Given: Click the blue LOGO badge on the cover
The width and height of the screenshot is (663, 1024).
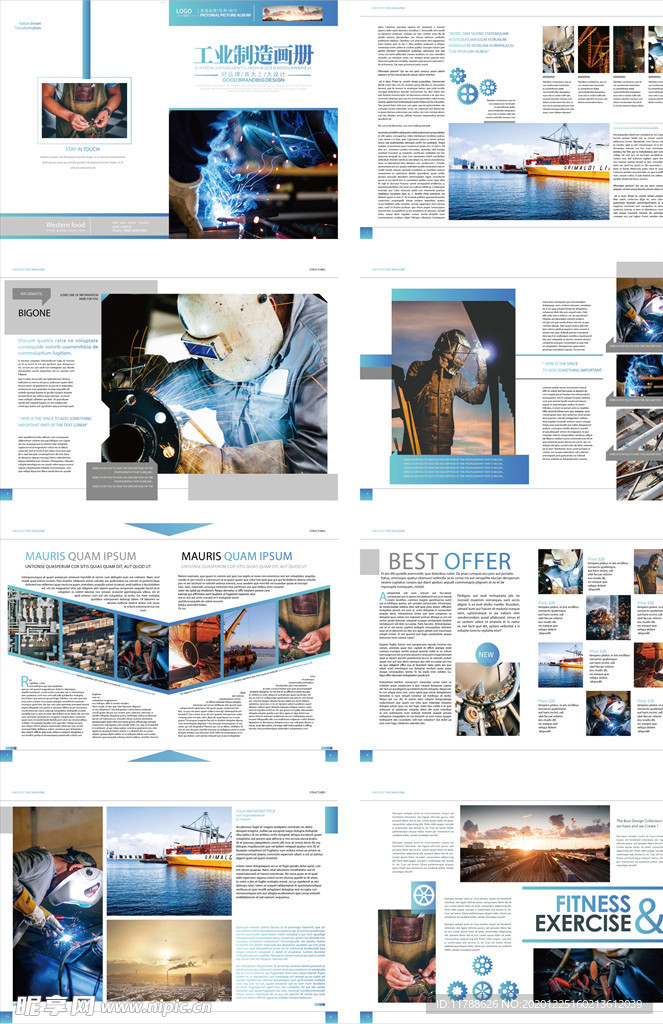Looking at the screenshot, I should click(184, 12).
